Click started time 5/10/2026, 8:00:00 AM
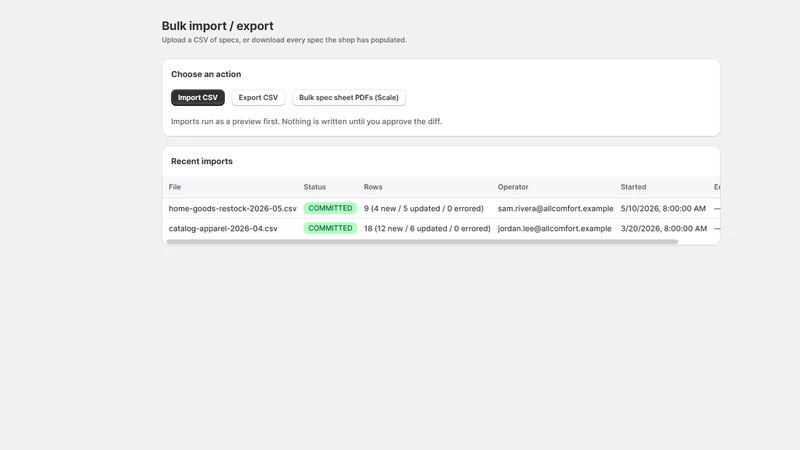This screenshot has width=800, height=450. (x=663, y=208)
